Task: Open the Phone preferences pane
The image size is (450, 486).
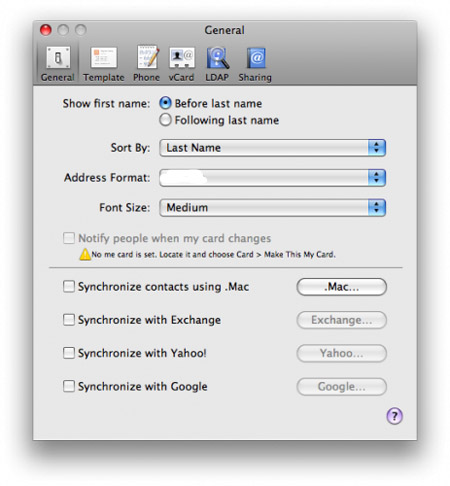Action: pyautogui.click(x=146, y=64)
